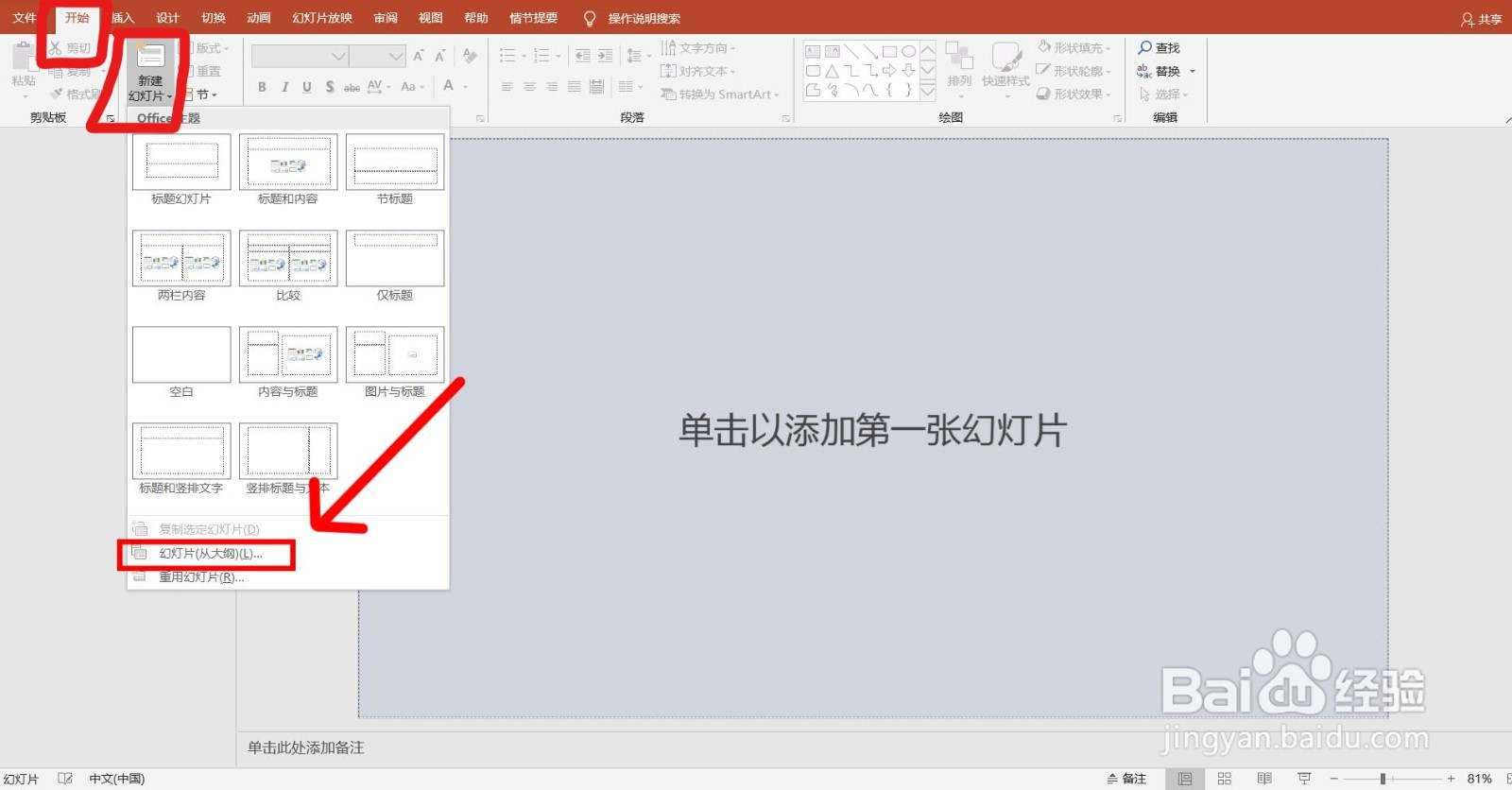Screen dimensions: 1512x790
Task: Click 单击此处添加备注 notes field
Action: 306,747
